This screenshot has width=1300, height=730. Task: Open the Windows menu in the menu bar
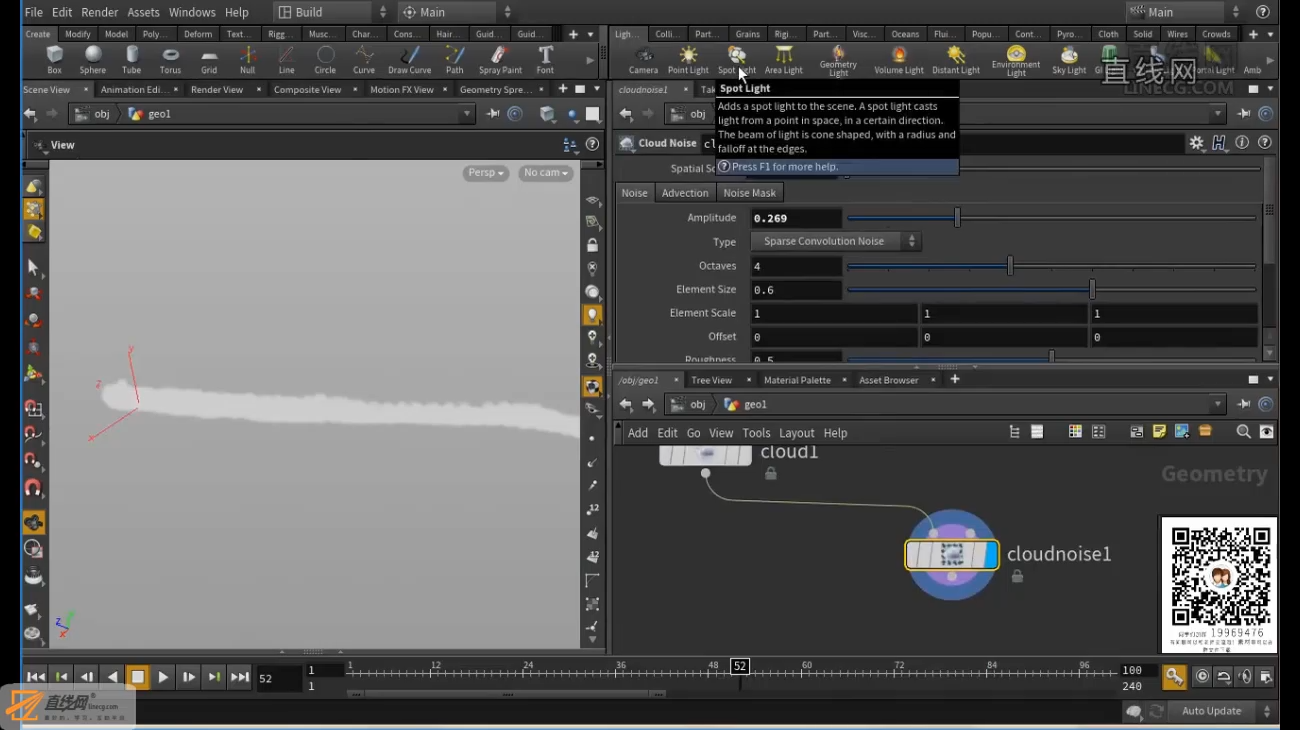(x=192, y=12)
